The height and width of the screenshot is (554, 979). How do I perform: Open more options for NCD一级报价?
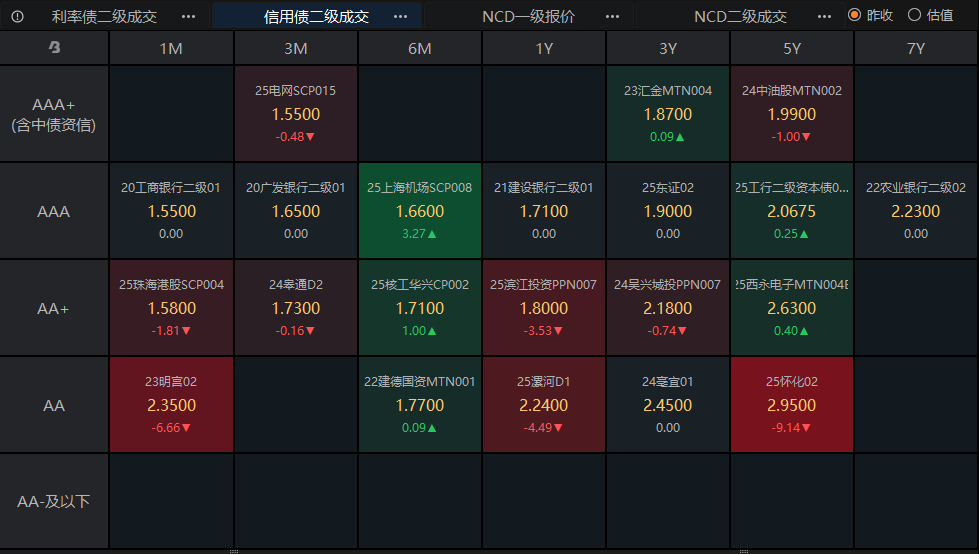612,16
